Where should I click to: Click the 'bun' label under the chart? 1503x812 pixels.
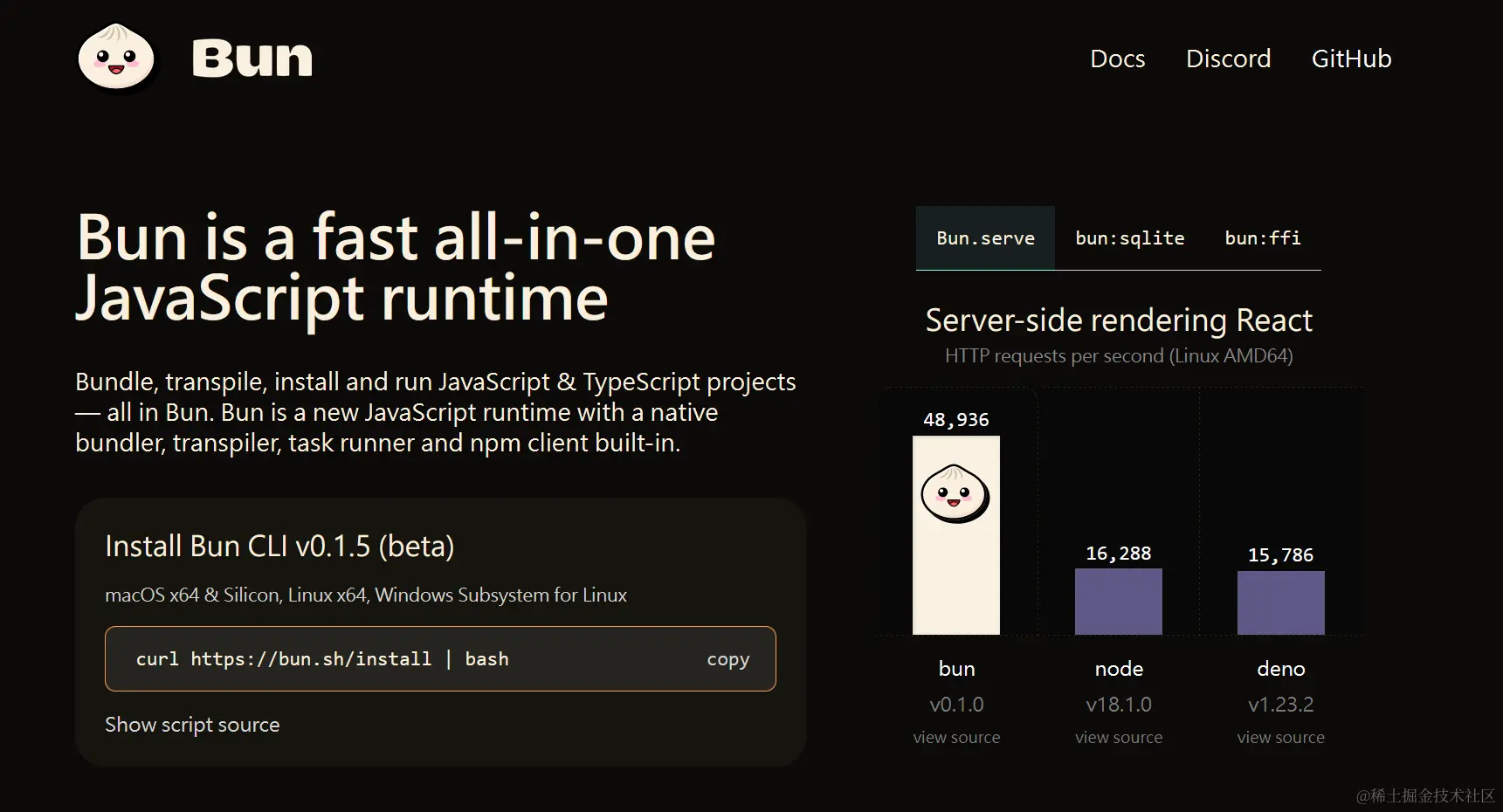click(956, 669)
